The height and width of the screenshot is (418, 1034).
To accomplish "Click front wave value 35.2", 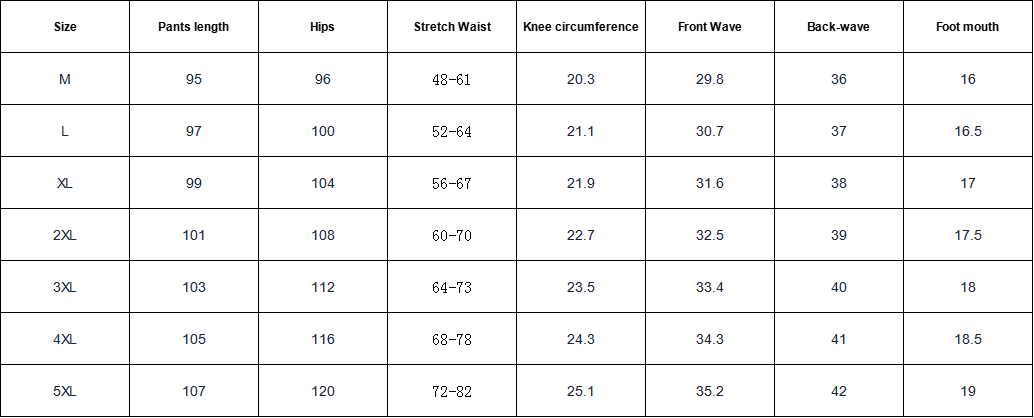I will 710,391.
